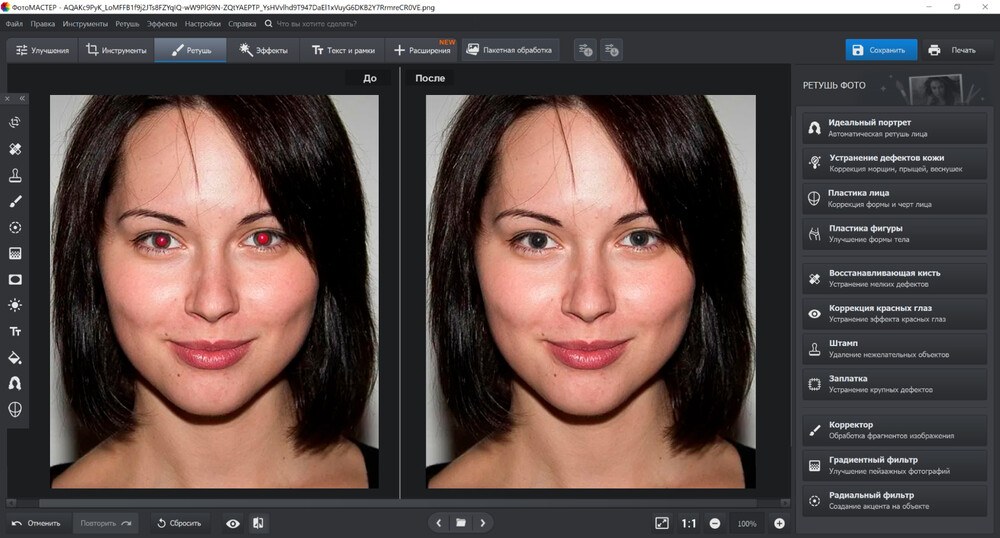This screenshot has width=1000, height=538.
Task: Open the Эффекты menu in menu bar
Action: coord(160,22)
